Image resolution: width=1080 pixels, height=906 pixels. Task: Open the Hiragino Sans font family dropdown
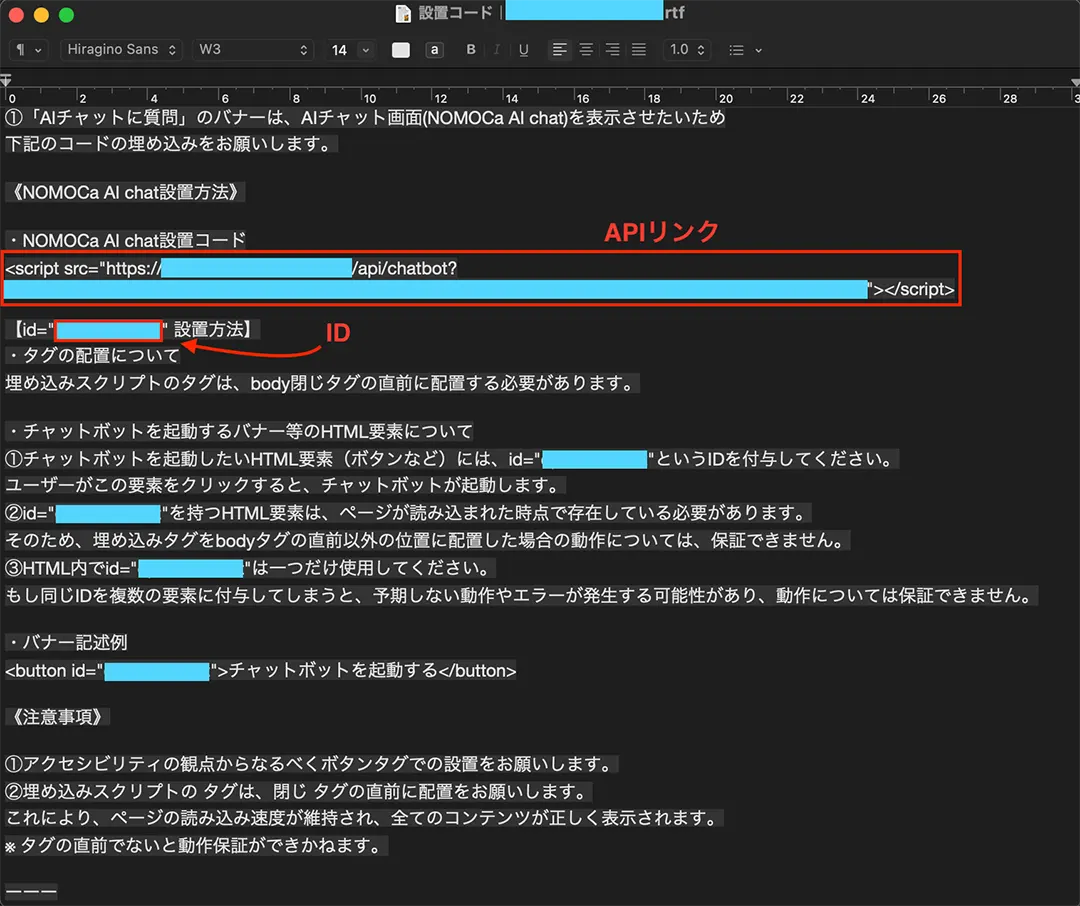pyautogui.click(x=121, y=50)
